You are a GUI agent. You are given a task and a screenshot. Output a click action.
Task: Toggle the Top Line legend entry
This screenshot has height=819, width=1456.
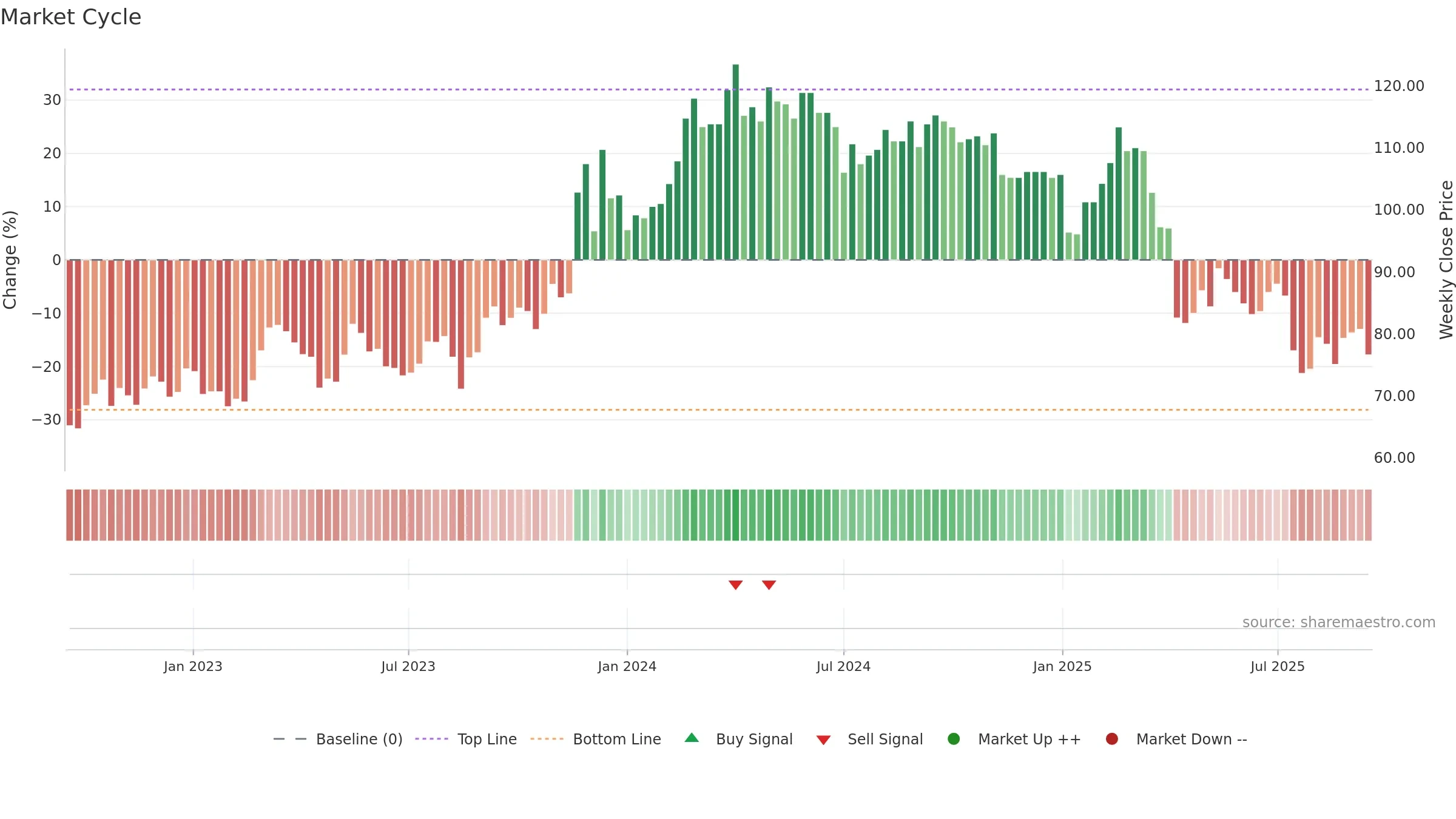pos(466,739)
